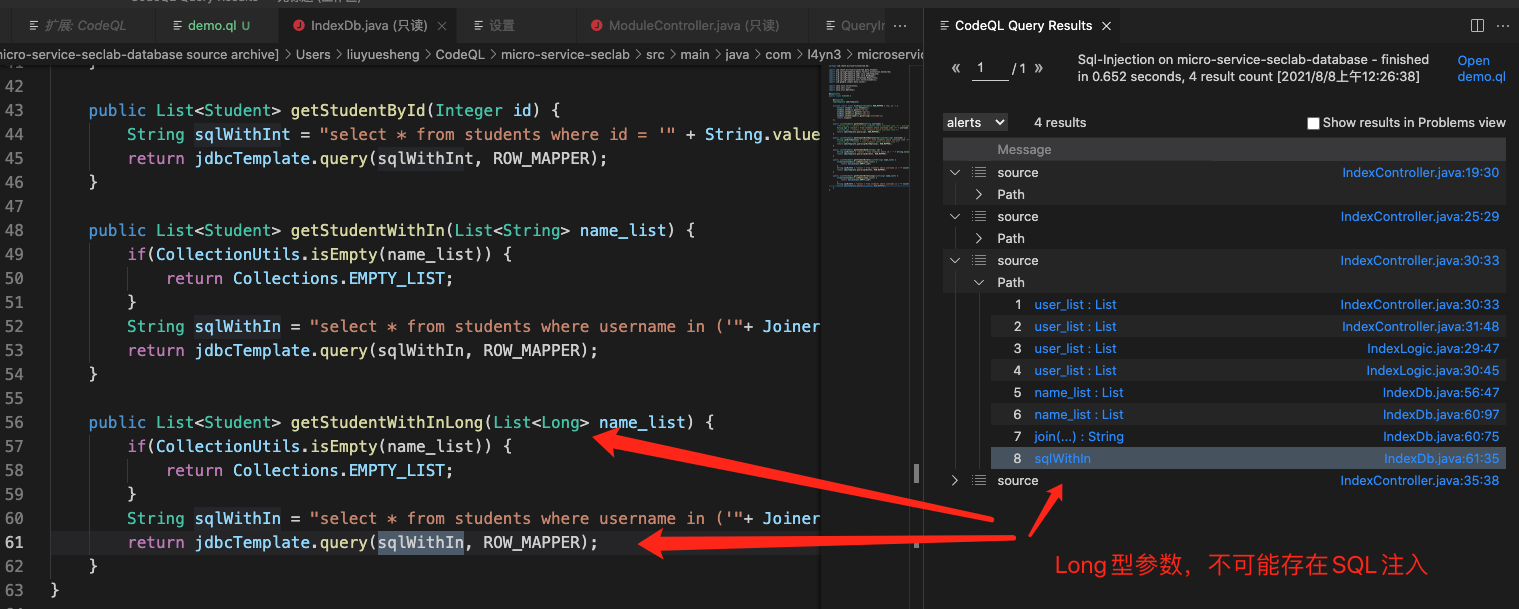
Task: Click the alert list icon beside first source result
Action: click(x=978, y=171)
